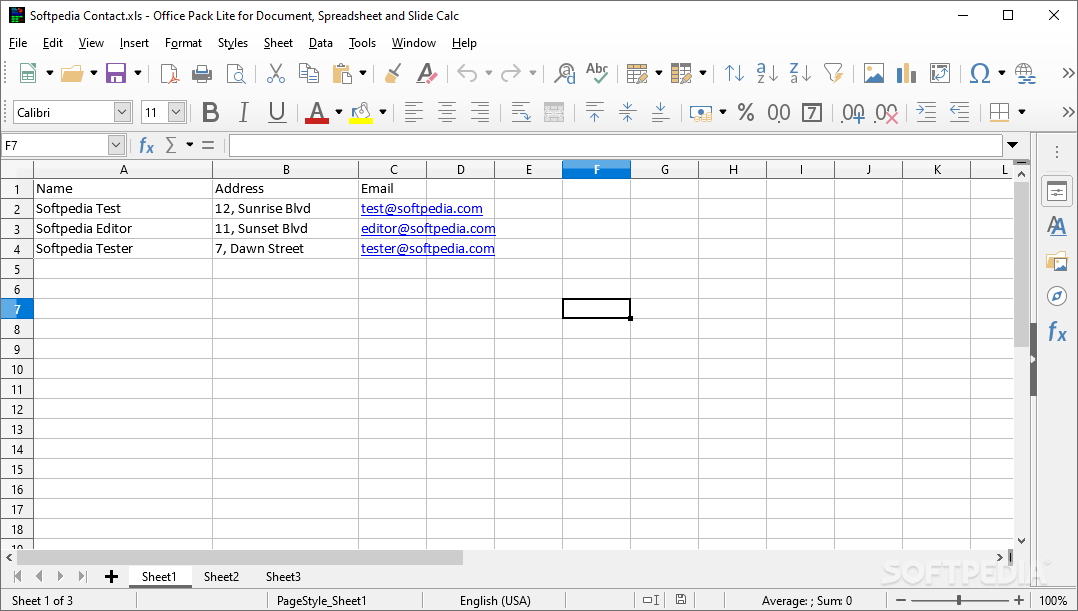Screen dimensions: 1078x611
Task: Open the Paste options dropdown arrow
Action: click(x=362, y=73)
